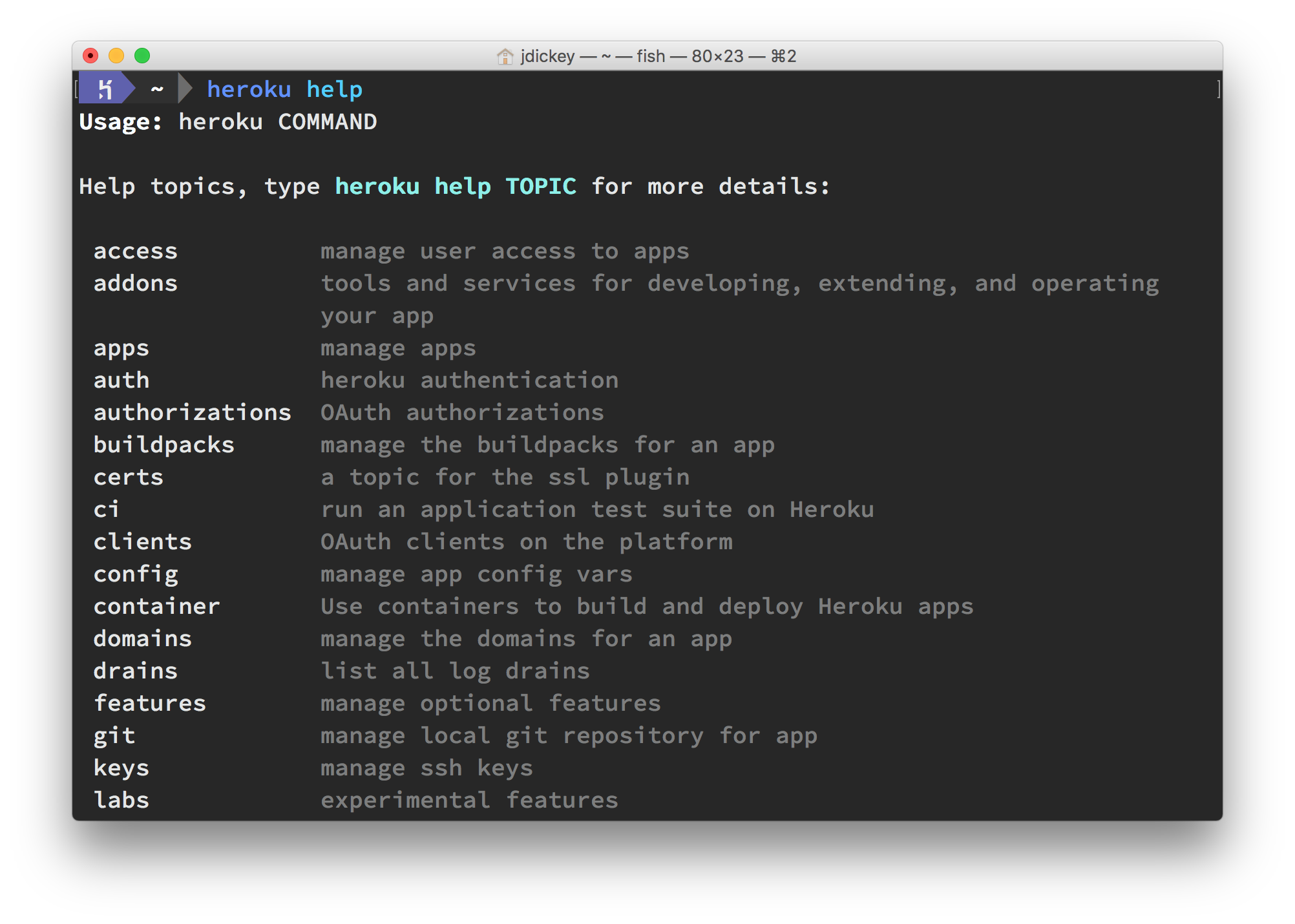Image resolution: width=1295 pixels, height=924 pixels.
Task: Click the 'domains' topic name
Action: coord(142,638)
